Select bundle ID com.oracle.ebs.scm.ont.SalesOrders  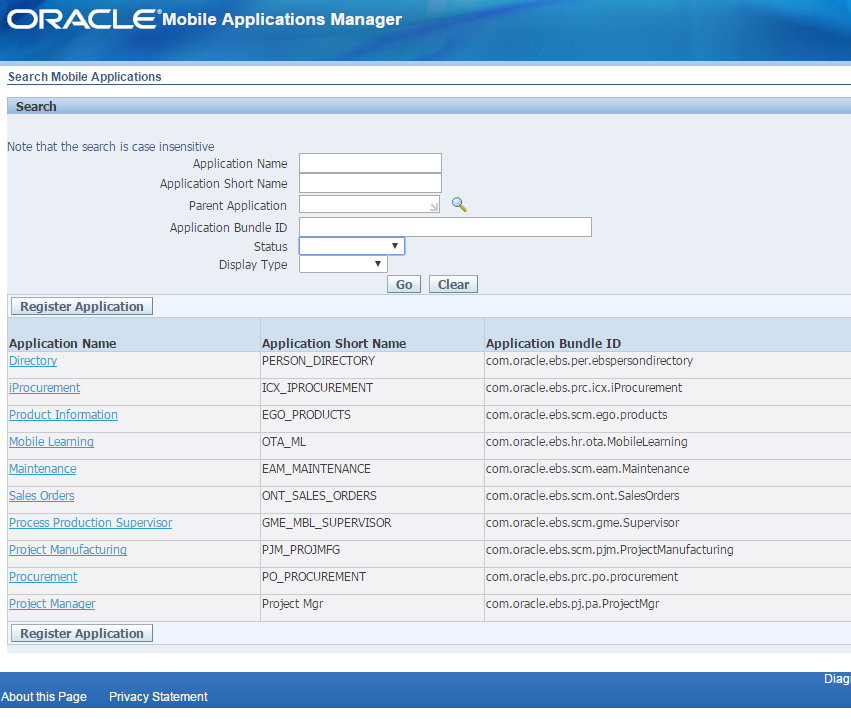[582, 496]
